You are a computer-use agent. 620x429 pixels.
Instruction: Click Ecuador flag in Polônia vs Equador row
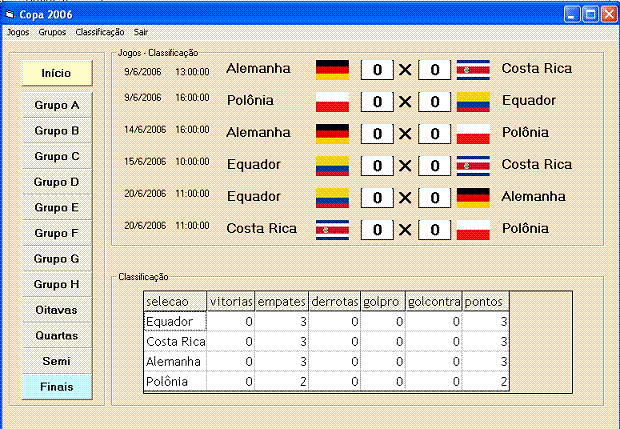(x=473, y=101)
